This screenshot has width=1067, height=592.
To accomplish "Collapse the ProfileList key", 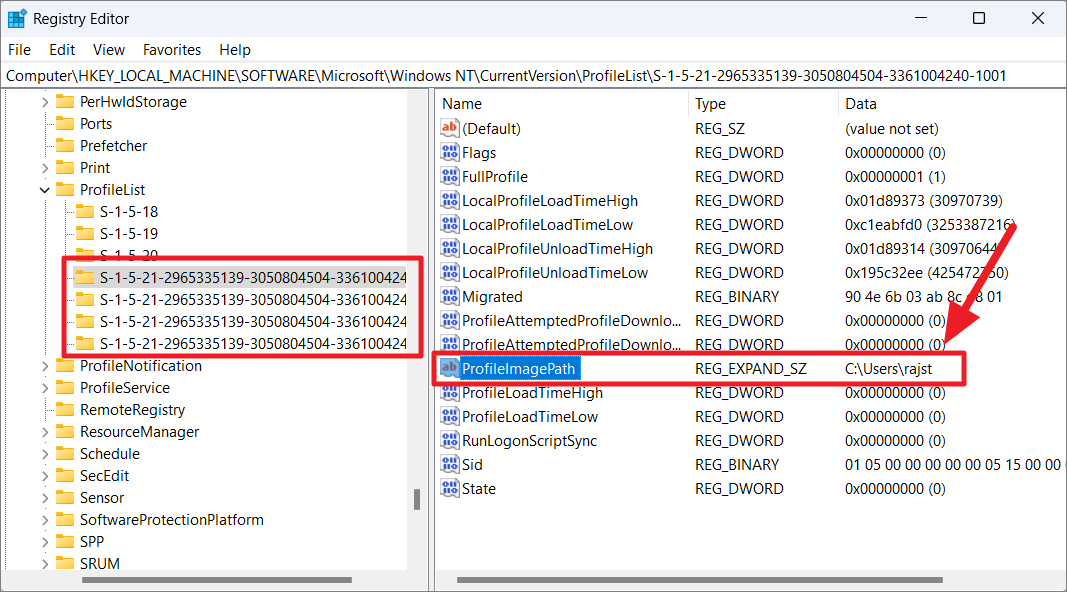I will pos(44,189).
